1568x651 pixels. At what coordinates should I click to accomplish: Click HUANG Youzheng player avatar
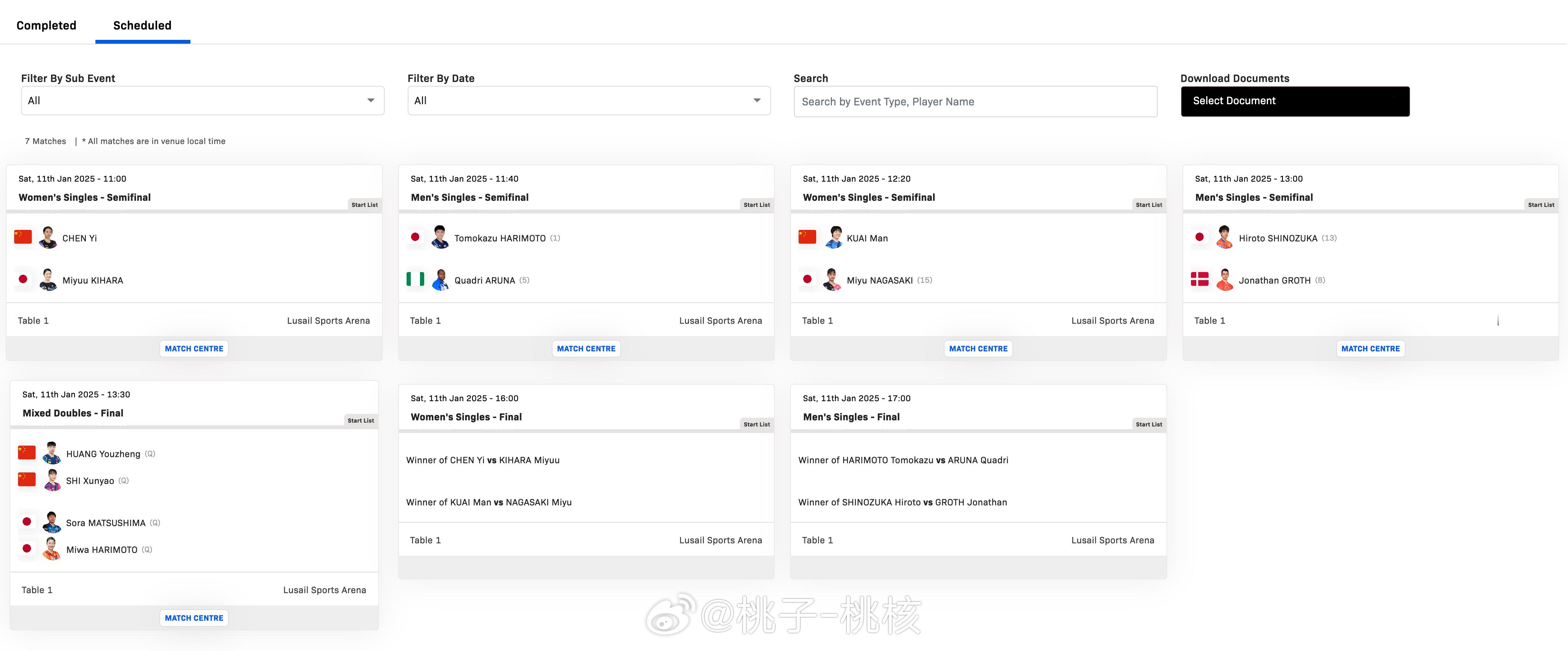point(52,453)
